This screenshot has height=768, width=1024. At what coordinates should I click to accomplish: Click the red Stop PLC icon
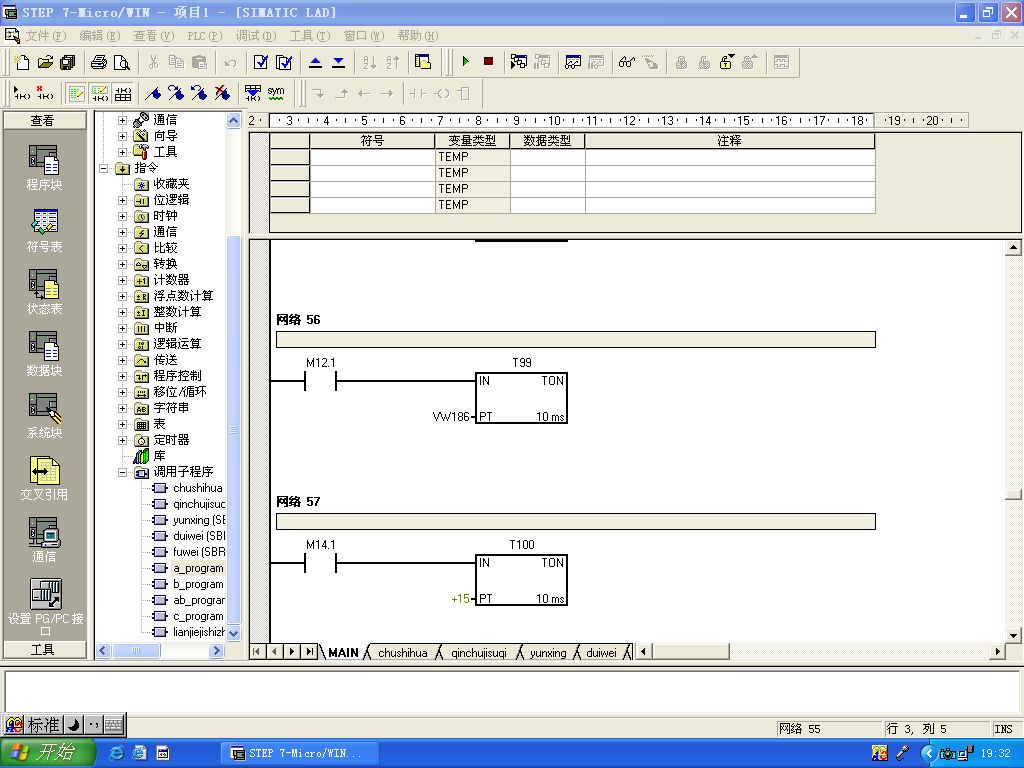(x=488, y=62)
